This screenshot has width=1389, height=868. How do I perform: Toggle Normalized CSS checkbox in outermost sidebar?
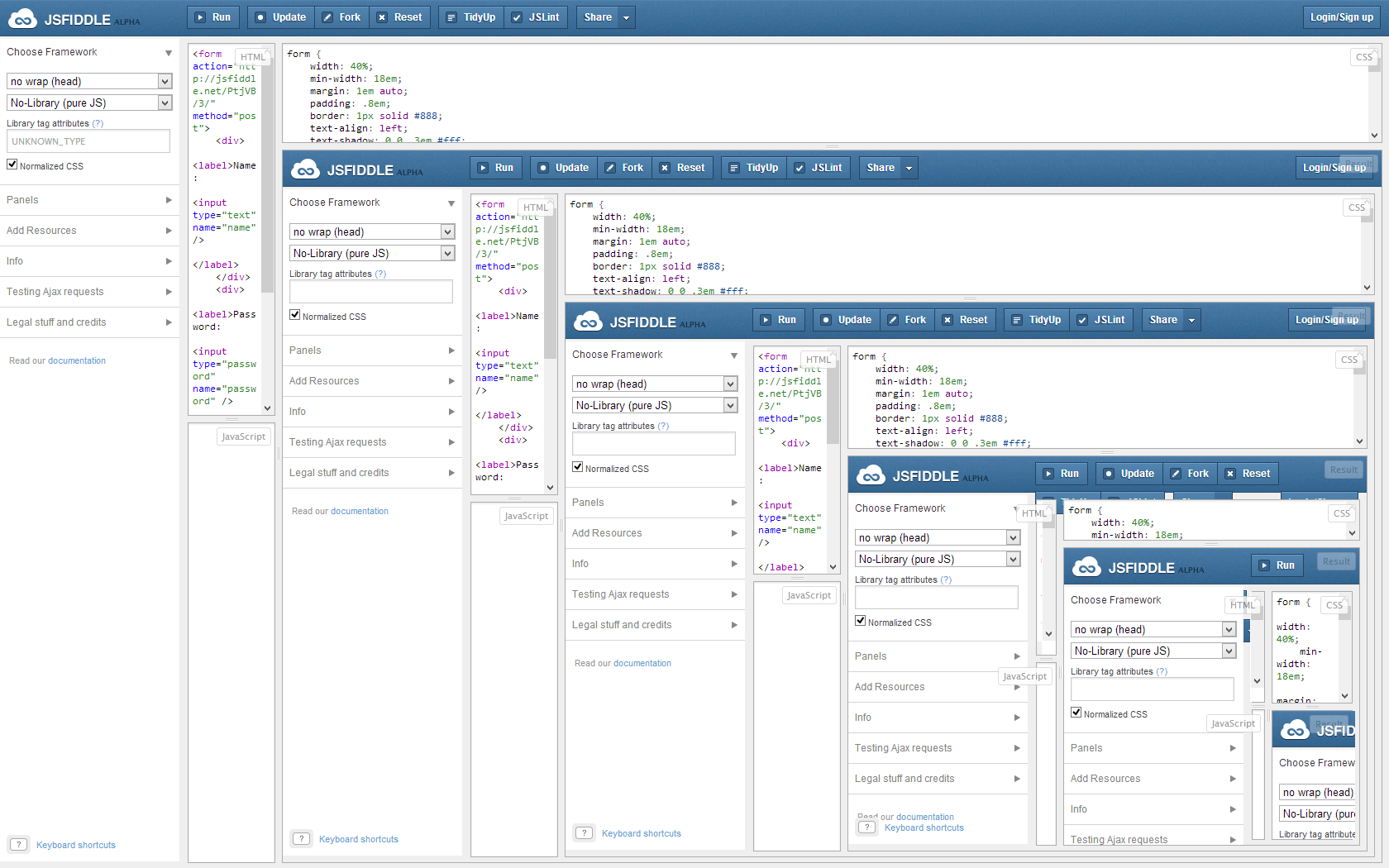(x=12, y=165)
